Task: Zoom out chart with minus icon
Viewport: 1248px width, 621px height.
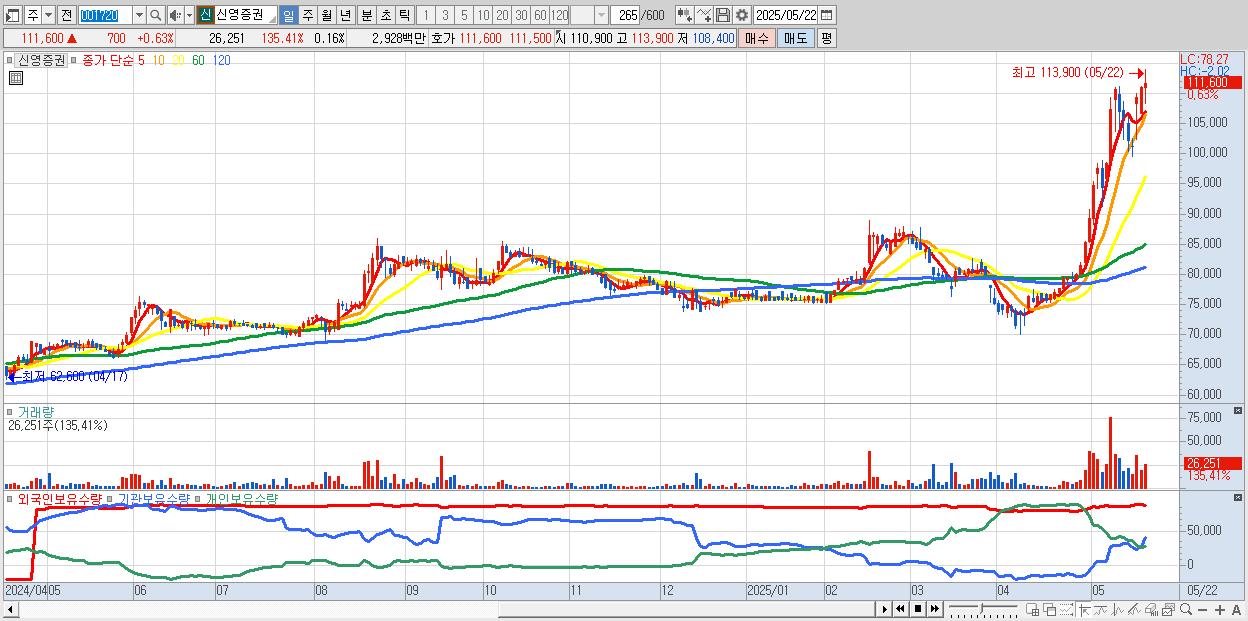Action: (1203, 609)
